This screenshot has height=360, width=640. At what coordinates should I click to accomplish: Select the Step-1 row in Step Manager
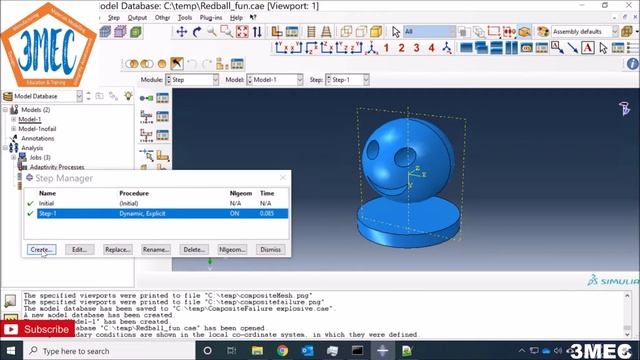click(162, 213)
